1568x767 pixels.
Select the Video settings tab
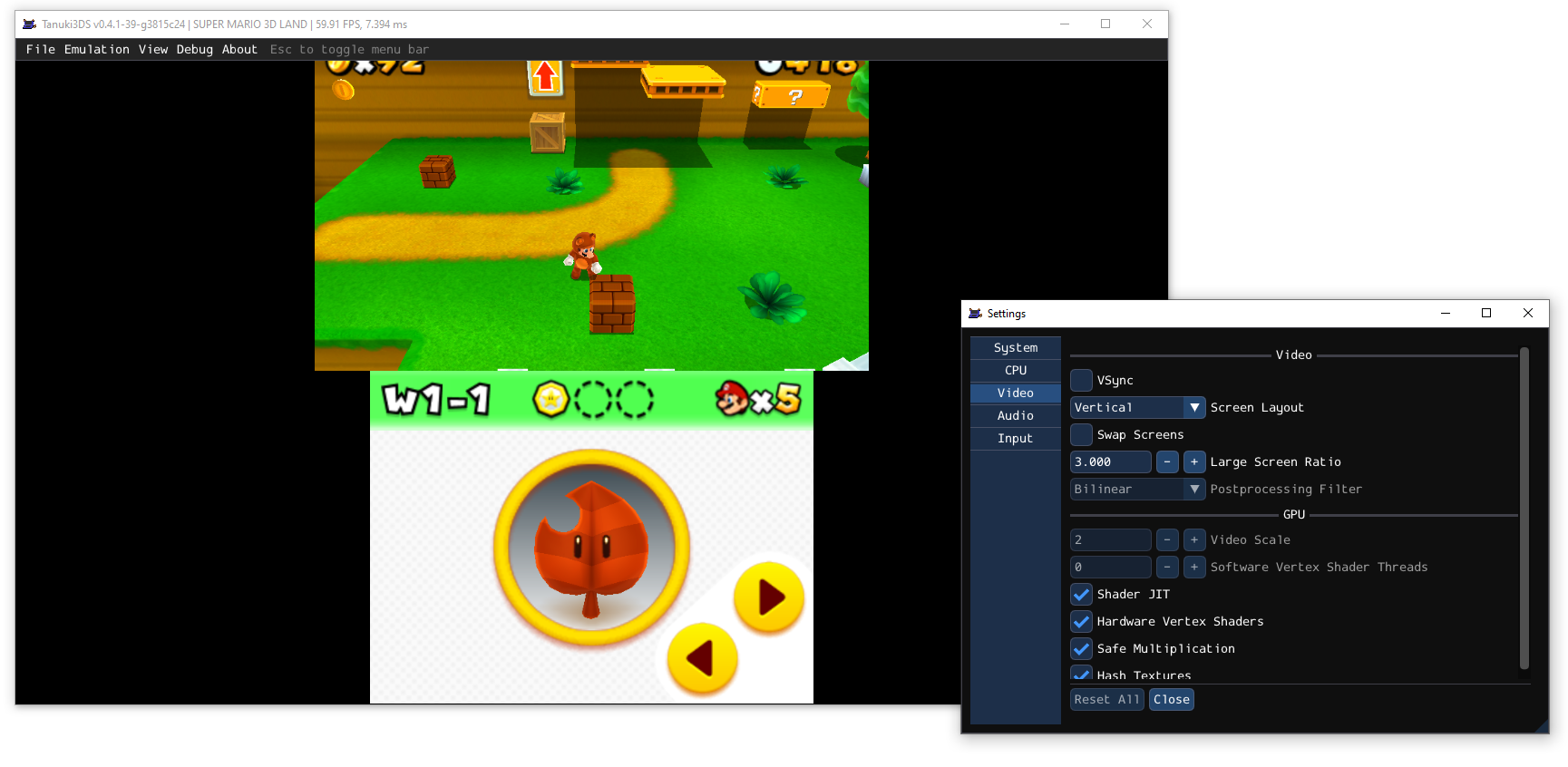pos(1016,393)
